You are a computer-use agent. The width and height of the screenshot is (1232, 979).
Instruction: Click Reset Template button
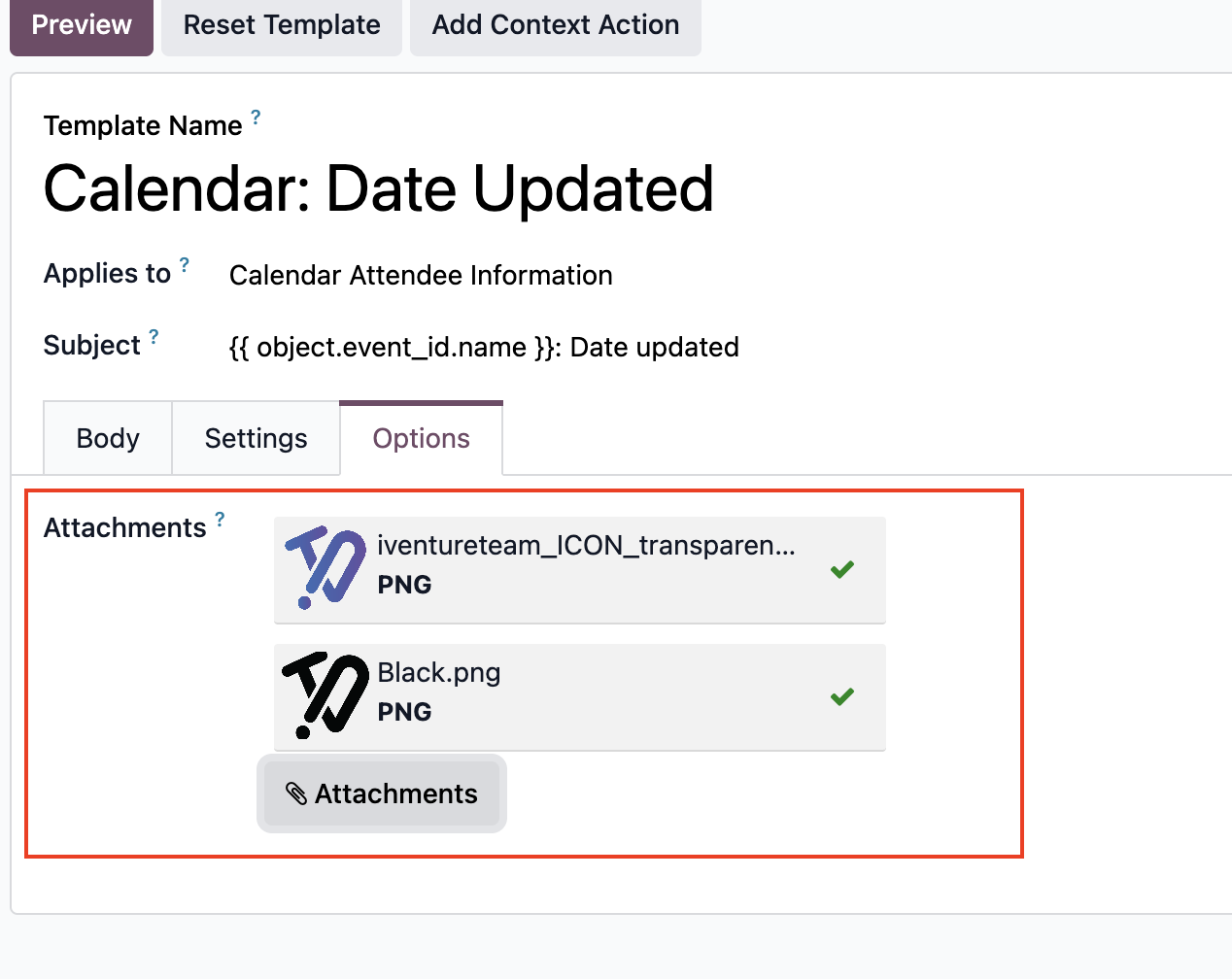(x=282, y=26)
